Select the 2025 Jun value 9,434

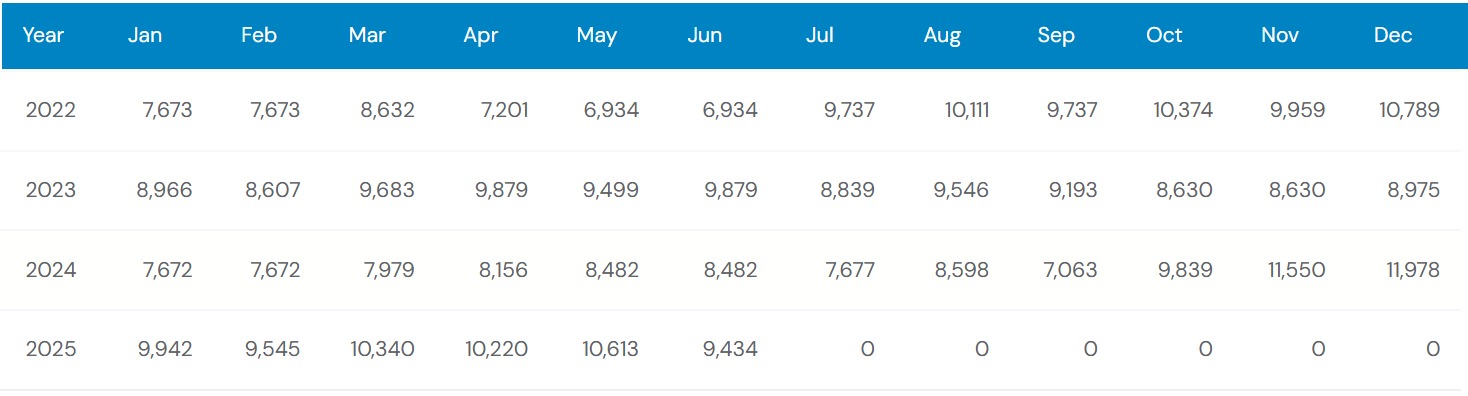pos(731,349)
